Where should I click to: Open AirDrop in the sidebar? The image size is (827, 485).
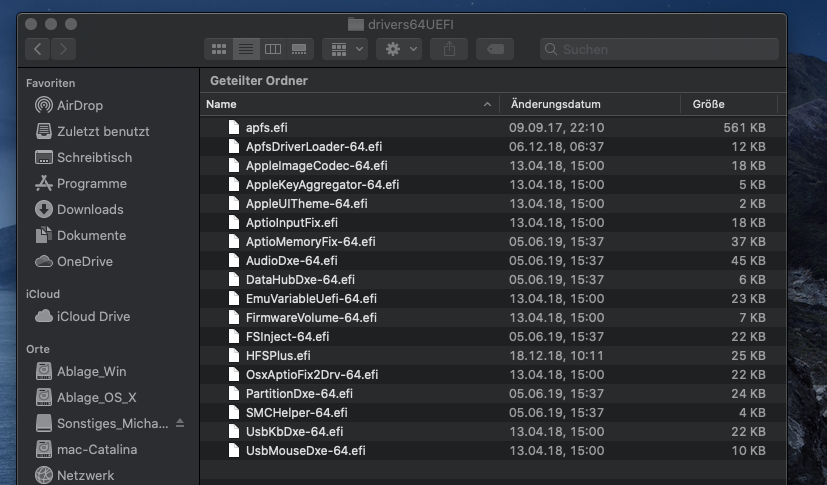click(x=79, y=105)
